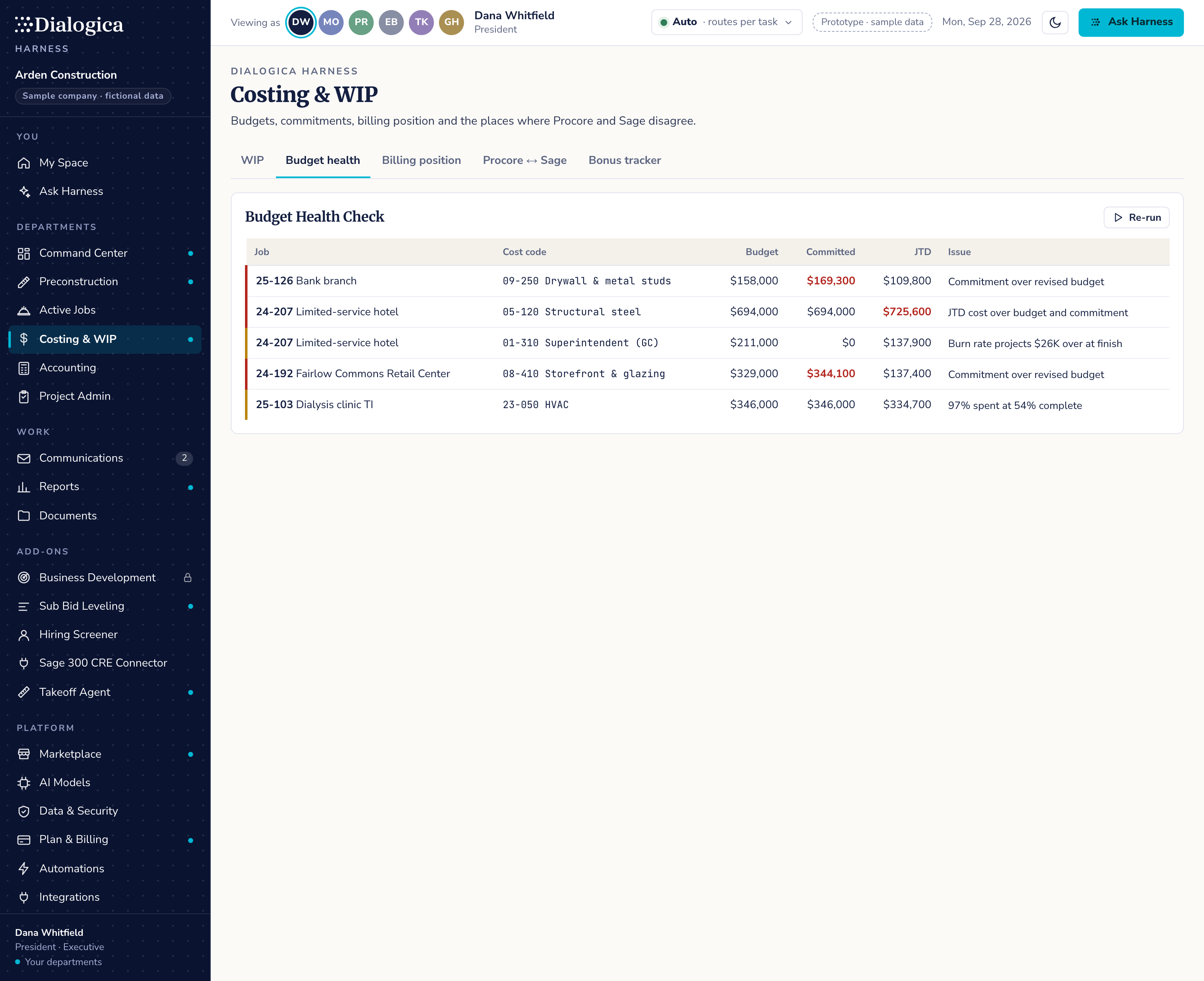This screenshot has height=981, width=1204.
Task: Open Active Jobs hard hat icon
Action: click(x=24, y=310)
